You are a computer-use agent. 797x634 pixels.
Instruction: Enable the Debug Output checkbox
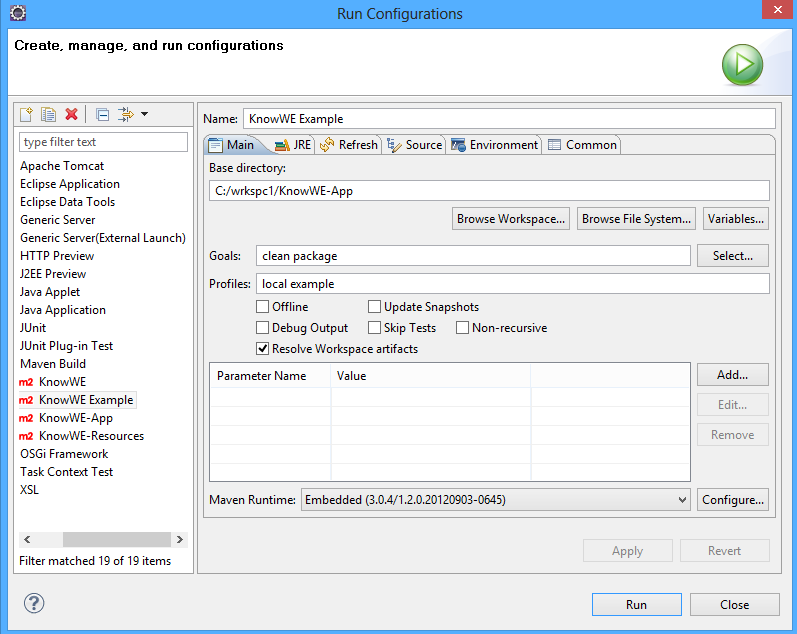(262, 327)
